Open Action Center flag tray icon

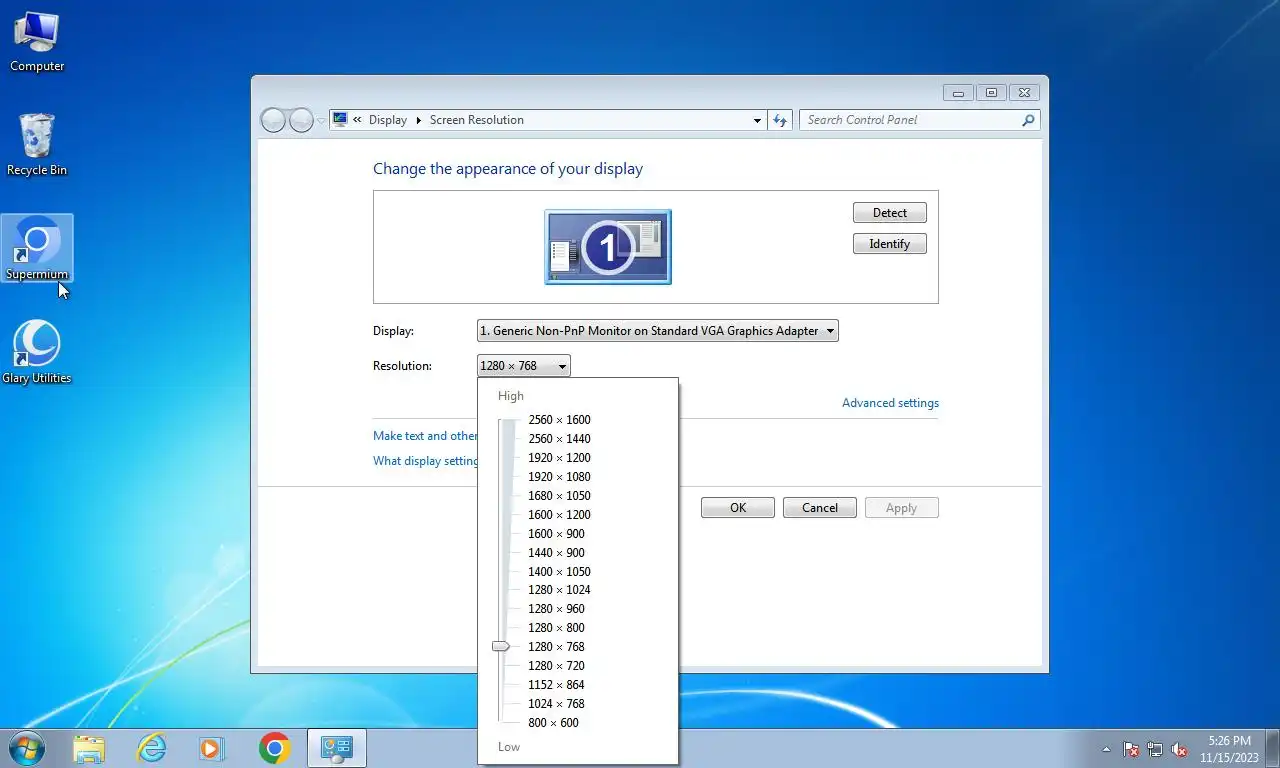1131,749
